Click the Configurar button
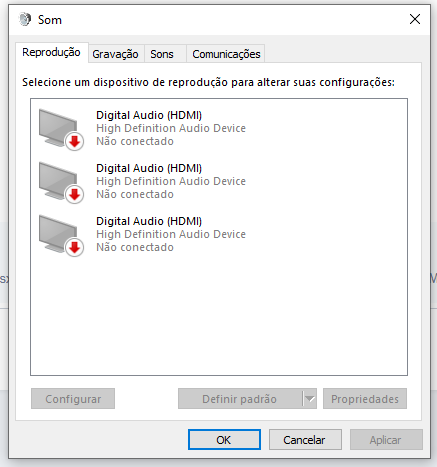Viewport: 437px width, 467px height. [x=73, y=398]
